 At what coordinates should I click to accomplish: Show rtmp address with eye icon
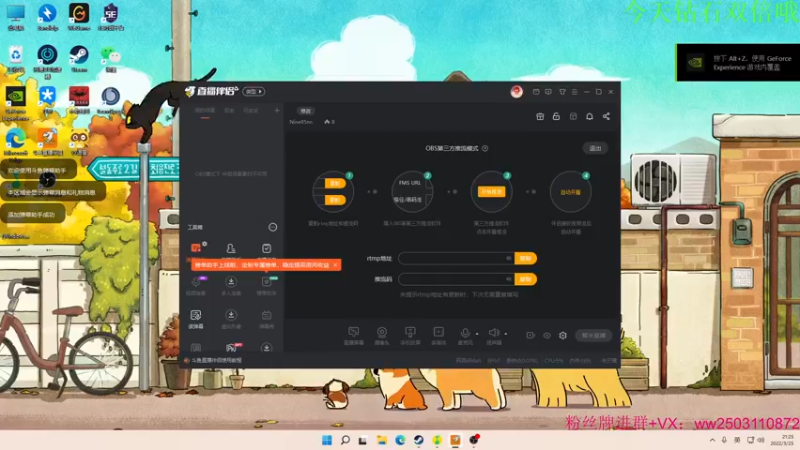coord(509,258)
